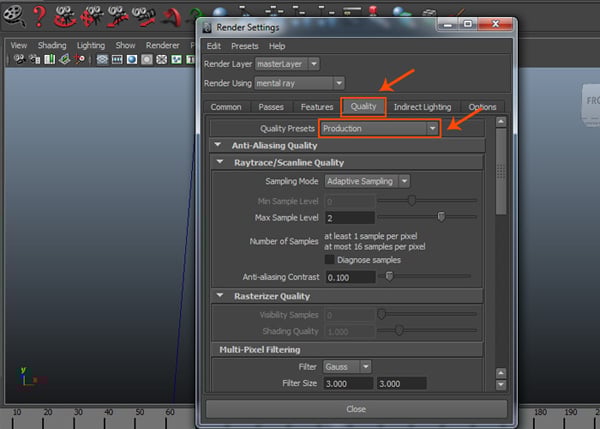Click the film reel shelf icon
Screen dimensions: 600x429
pyautogui.click(x=14, y=16)
